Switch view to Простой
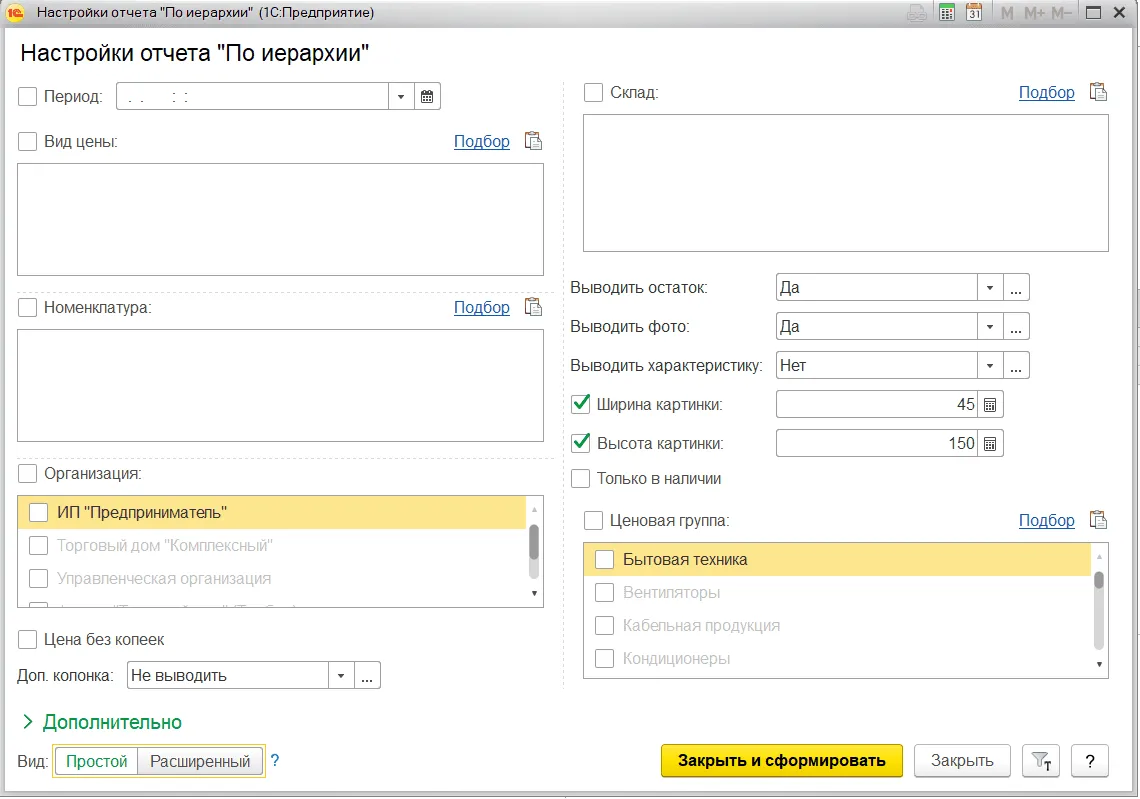 [x=96, y=761]
